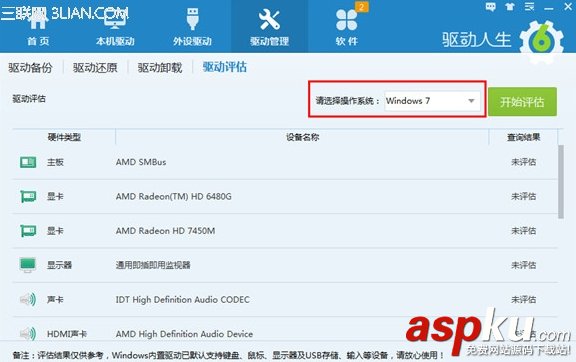Select AMD Radeon(TM) HD 6480G device name

point(174,197)
